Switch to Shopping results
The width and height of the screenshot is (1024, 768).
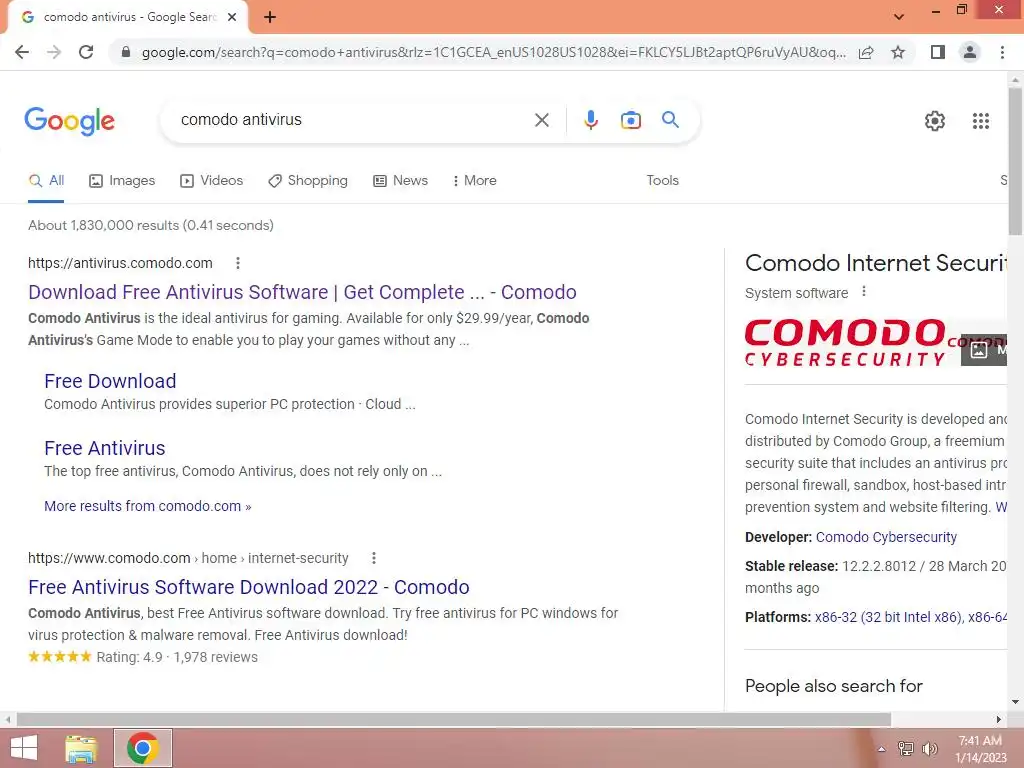tap(308, 181)
